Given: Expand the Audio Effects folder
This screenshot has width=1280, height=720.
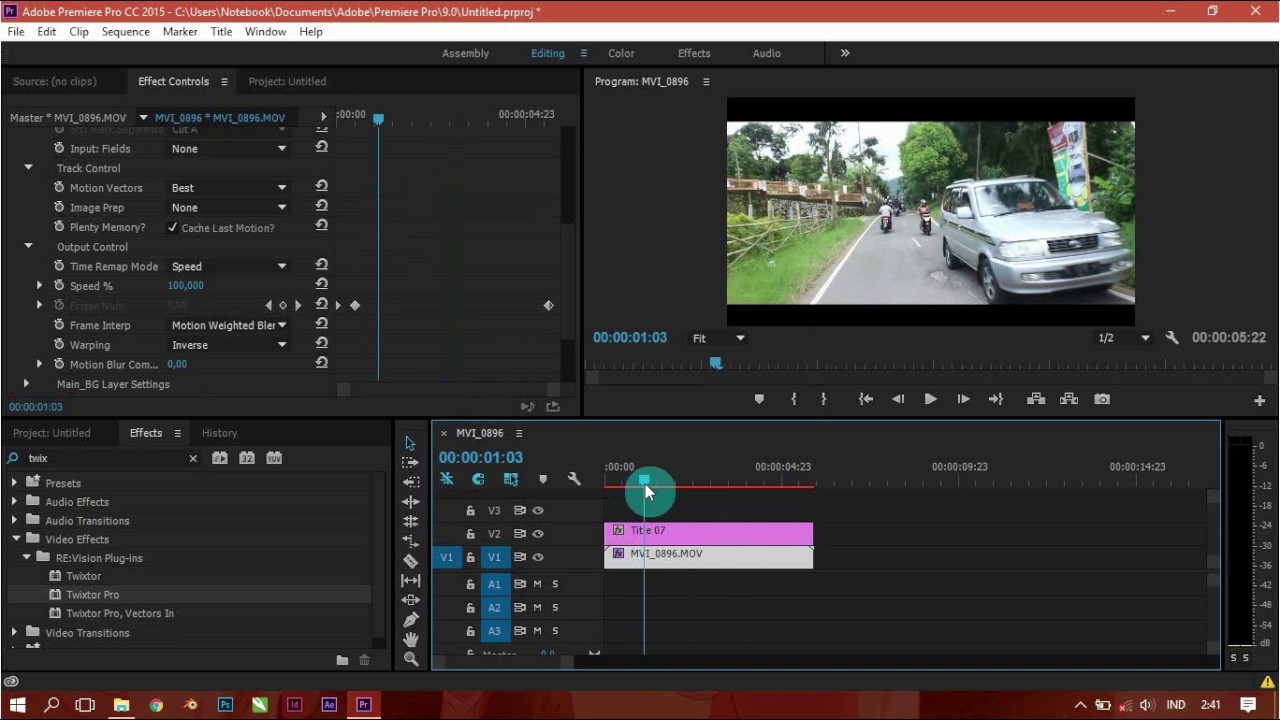Looking at the screenshot, I should pyautogui.click(x=14, y=502).
